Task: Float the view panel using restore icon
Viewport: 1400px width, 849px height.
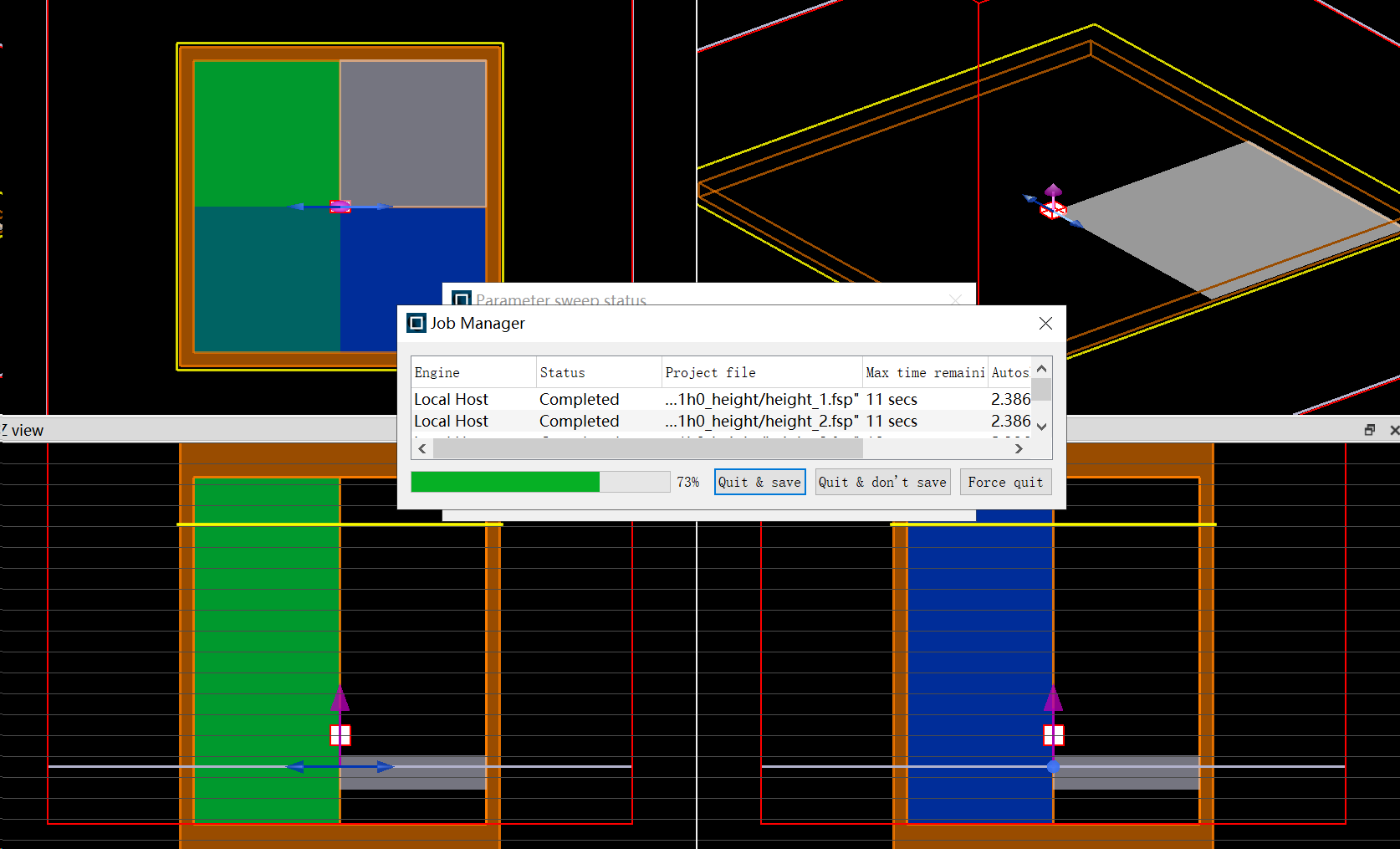Action: pyautogui.click(x=1369, y=430)
